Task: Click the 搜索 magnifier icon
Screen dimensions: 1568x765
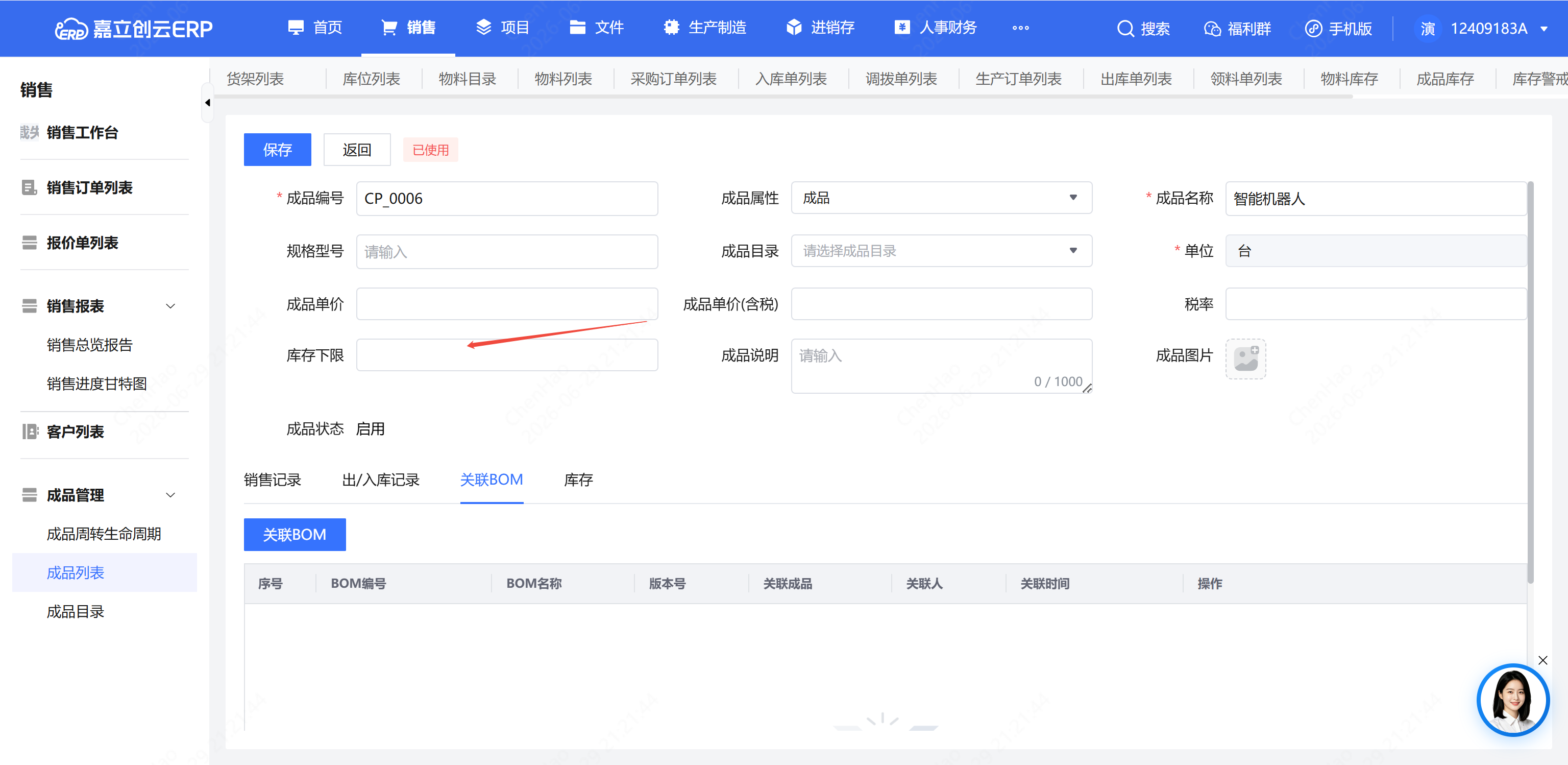Action: tap(1125, 29)
